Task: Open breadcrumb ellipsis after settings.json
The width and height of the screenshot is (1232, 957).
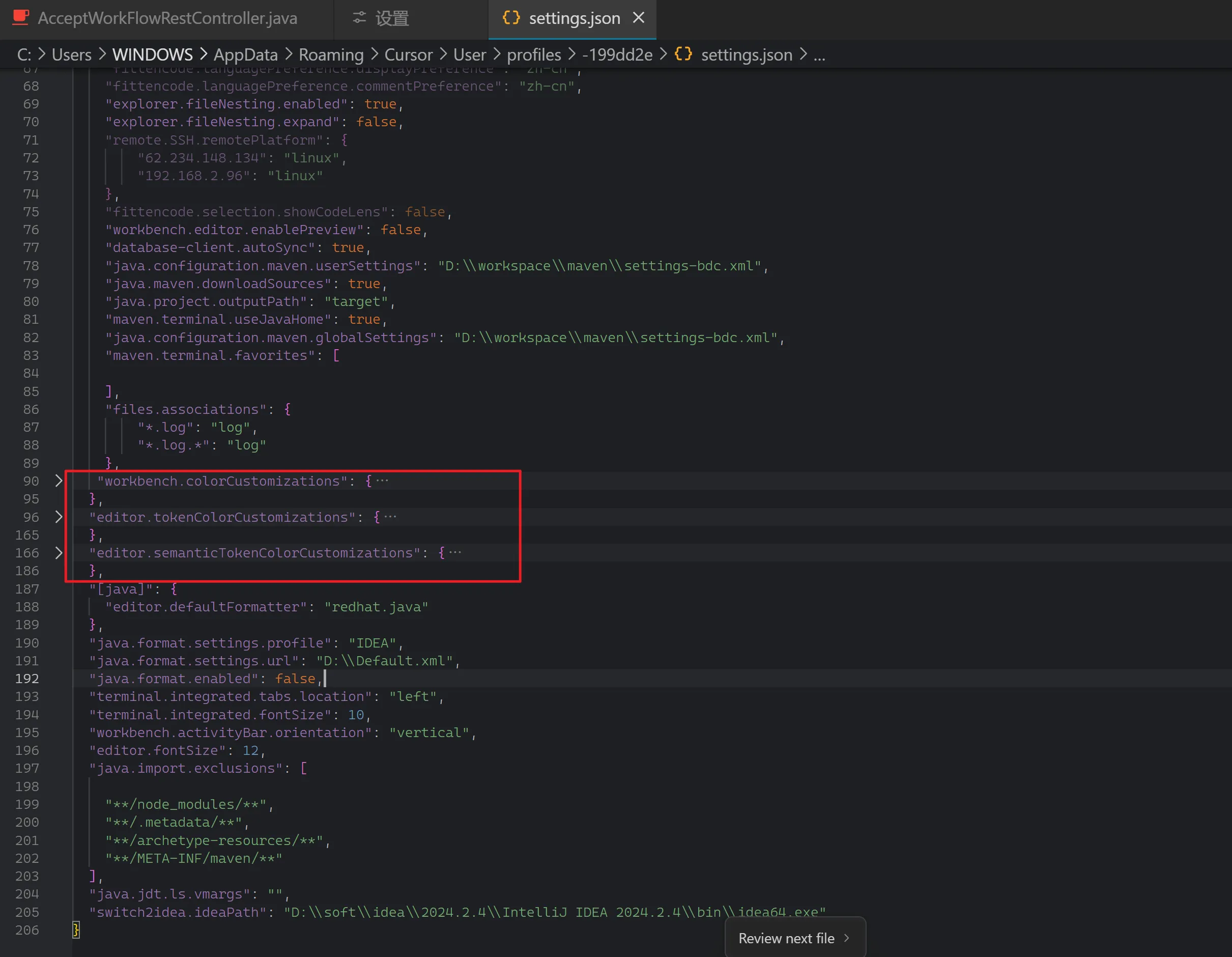Action: click(x=819, y=55)
